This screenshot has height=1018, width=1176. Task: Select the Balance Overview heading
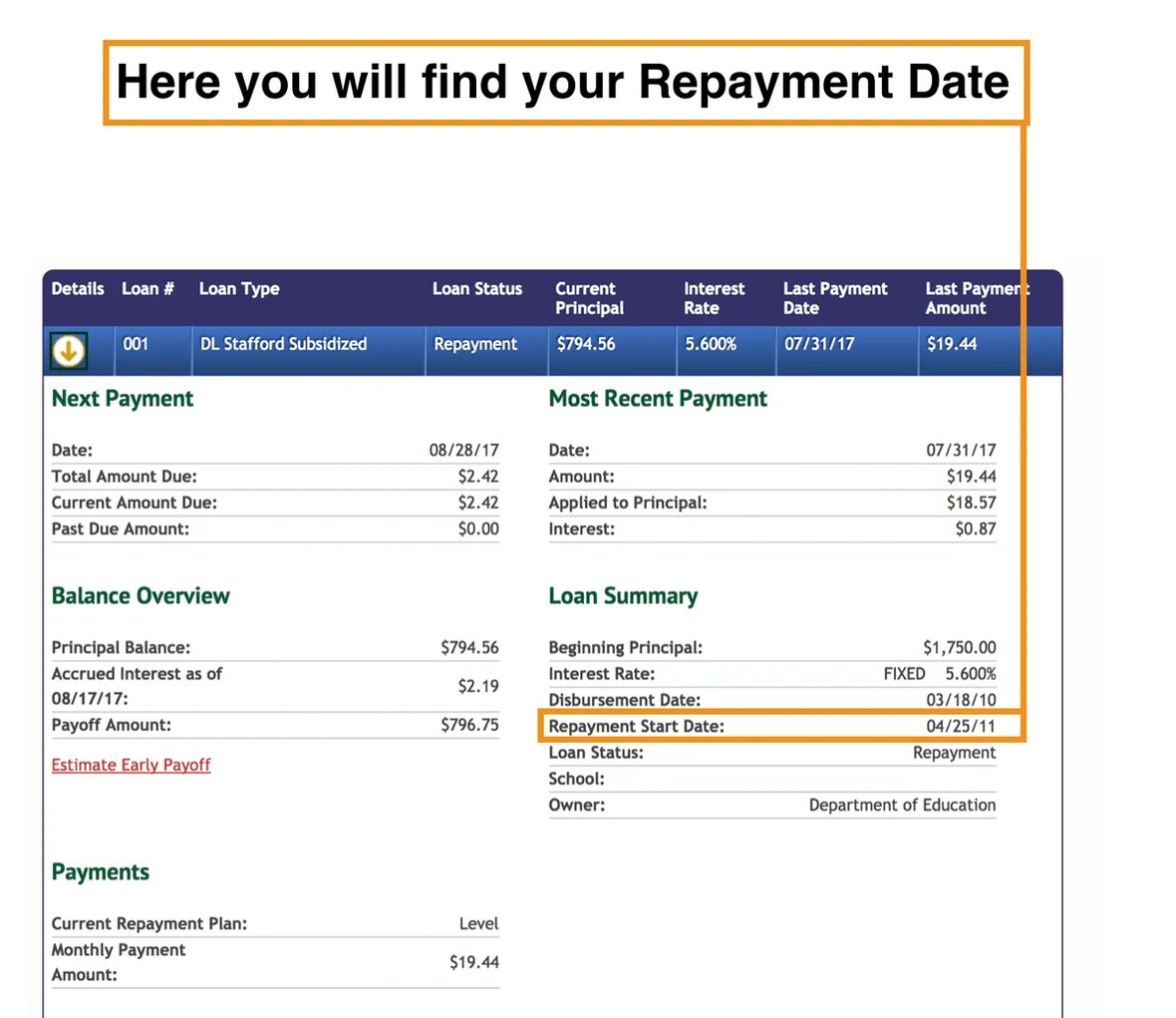141,595
